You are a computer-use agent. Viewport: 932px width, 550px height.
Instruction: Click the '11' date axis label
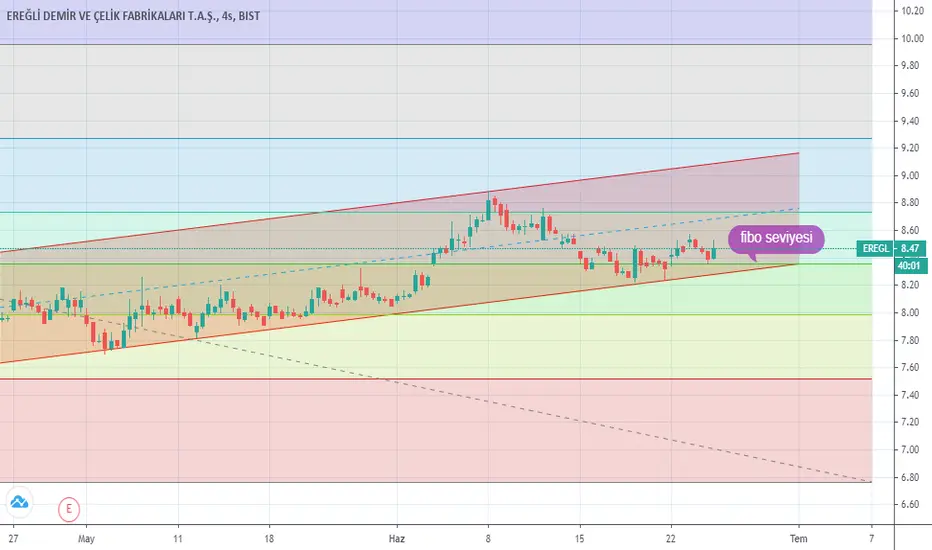click(x=178, y=539)
